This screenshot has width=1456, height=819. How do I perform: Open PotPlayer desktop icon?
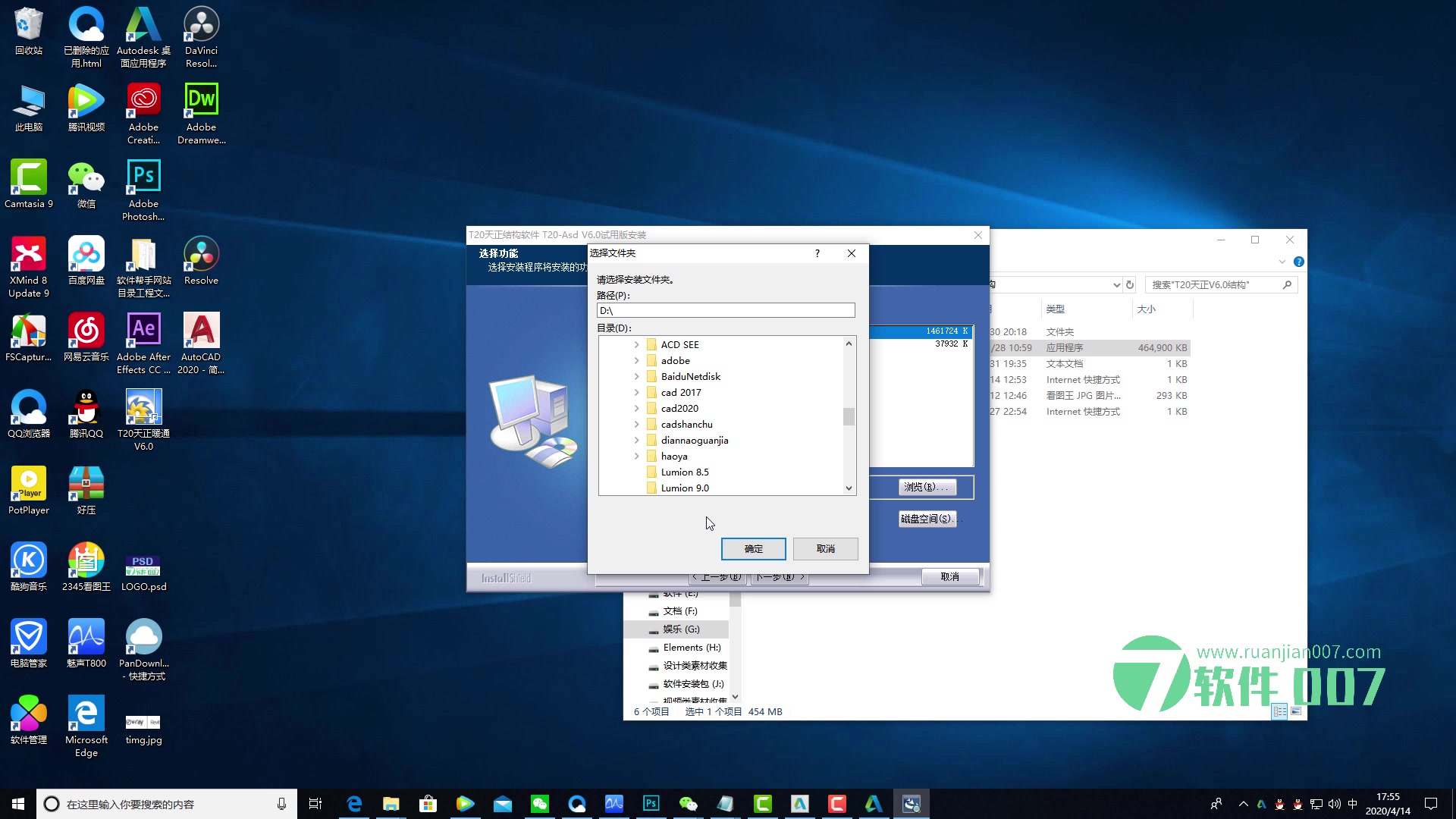[29, 491]
